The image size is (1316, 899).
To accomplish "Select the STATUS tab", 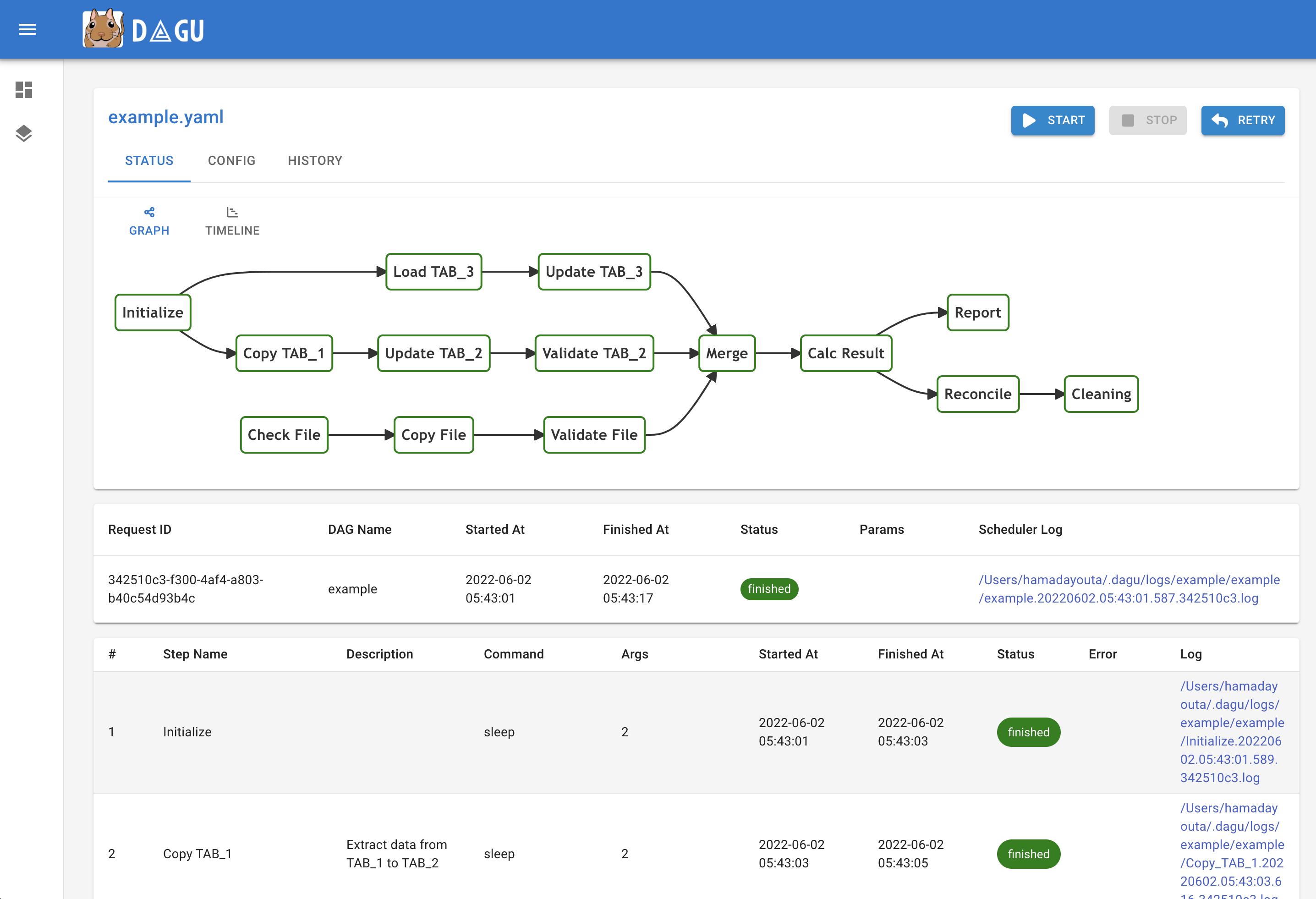I will 149,161.
